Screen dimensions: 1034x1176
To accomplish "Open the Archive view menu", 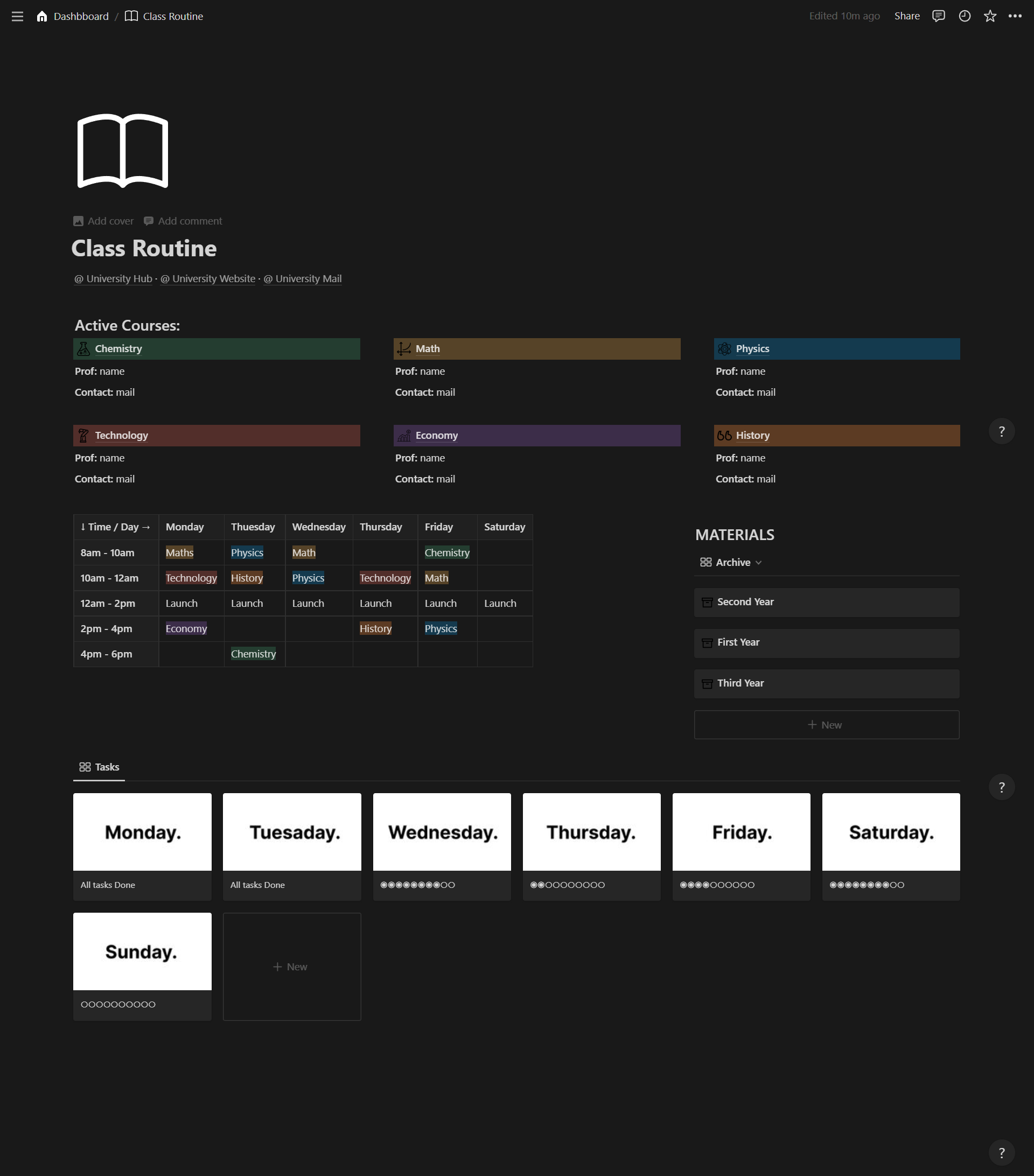I will coord(731,562).
